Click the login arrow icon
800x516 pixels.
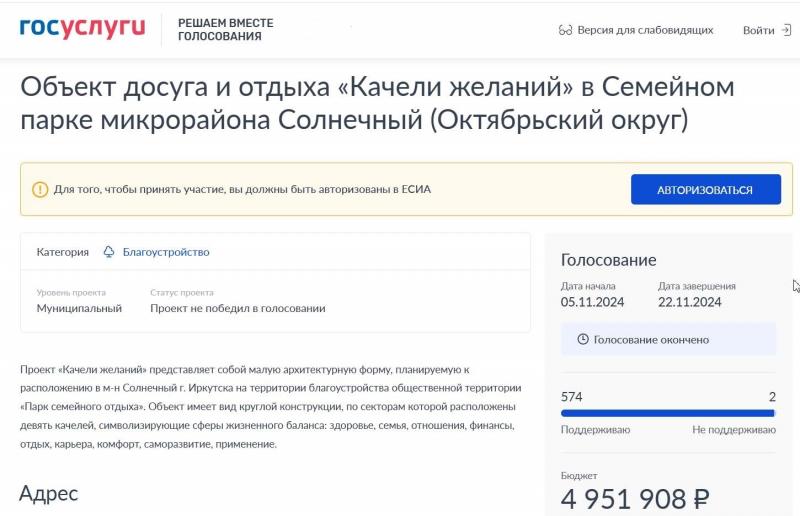pos(786,30)
